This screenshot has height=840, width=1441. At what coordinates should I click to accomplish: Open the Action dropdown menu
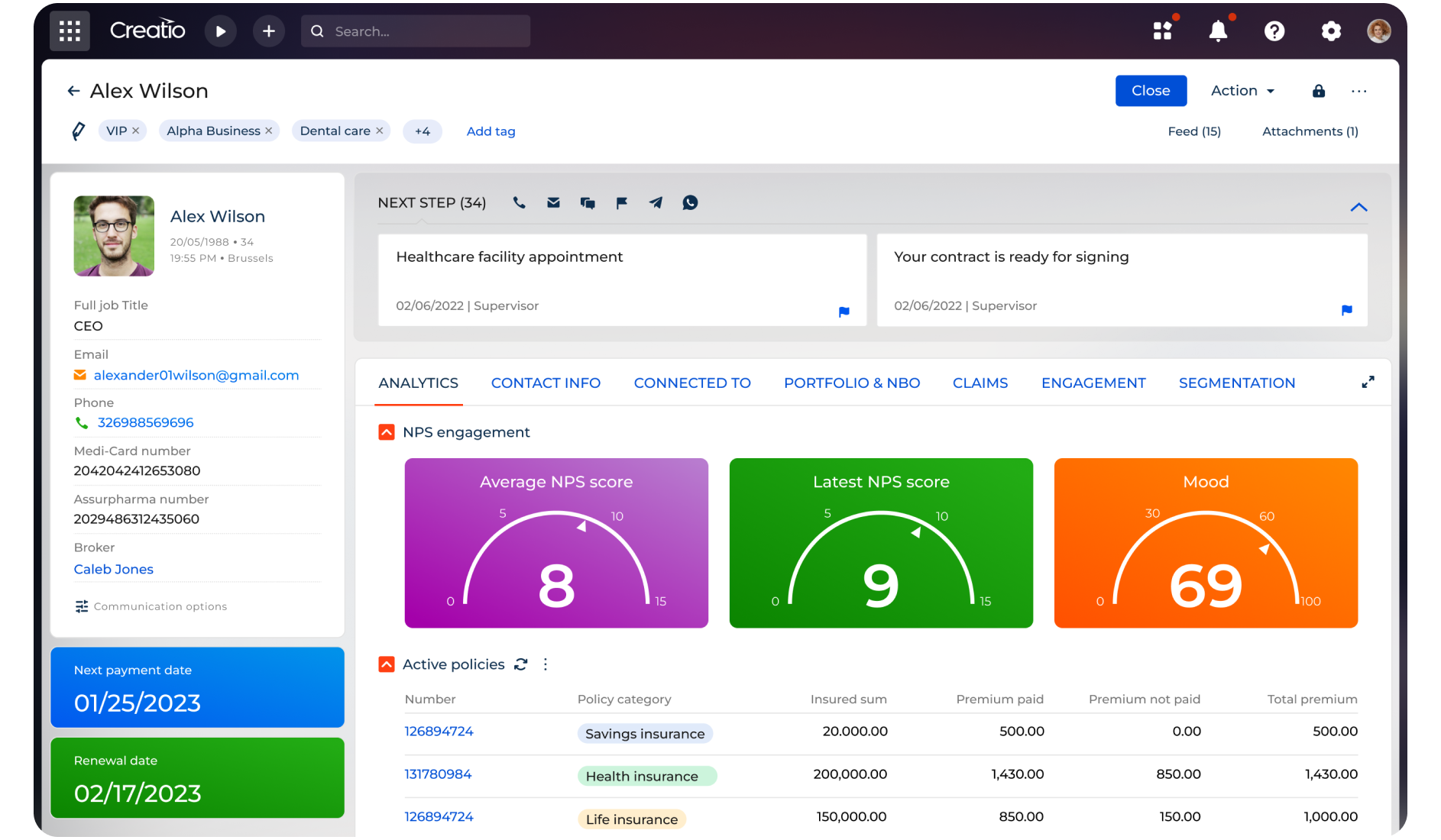pyautogui.click(x=1242, y=91)
